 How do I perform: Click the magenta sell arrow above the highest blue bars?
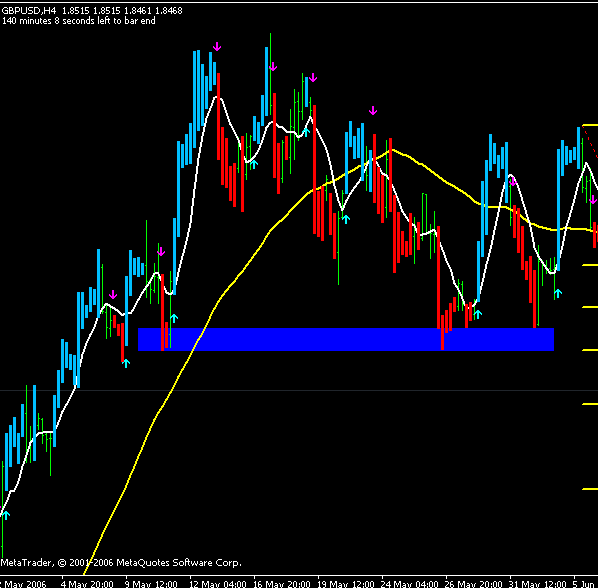click(217, 47)
